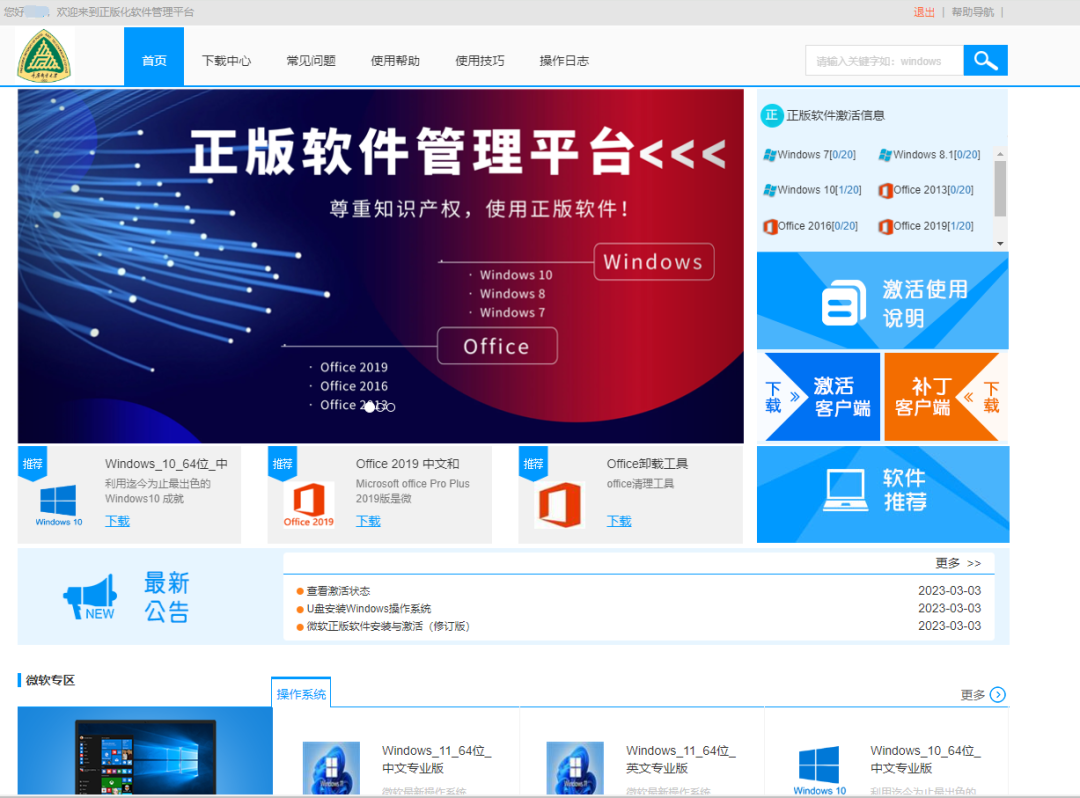Click the blue search magnifier icon
This screenshot has height=798, width=1080.
click(x=985, y=60)
